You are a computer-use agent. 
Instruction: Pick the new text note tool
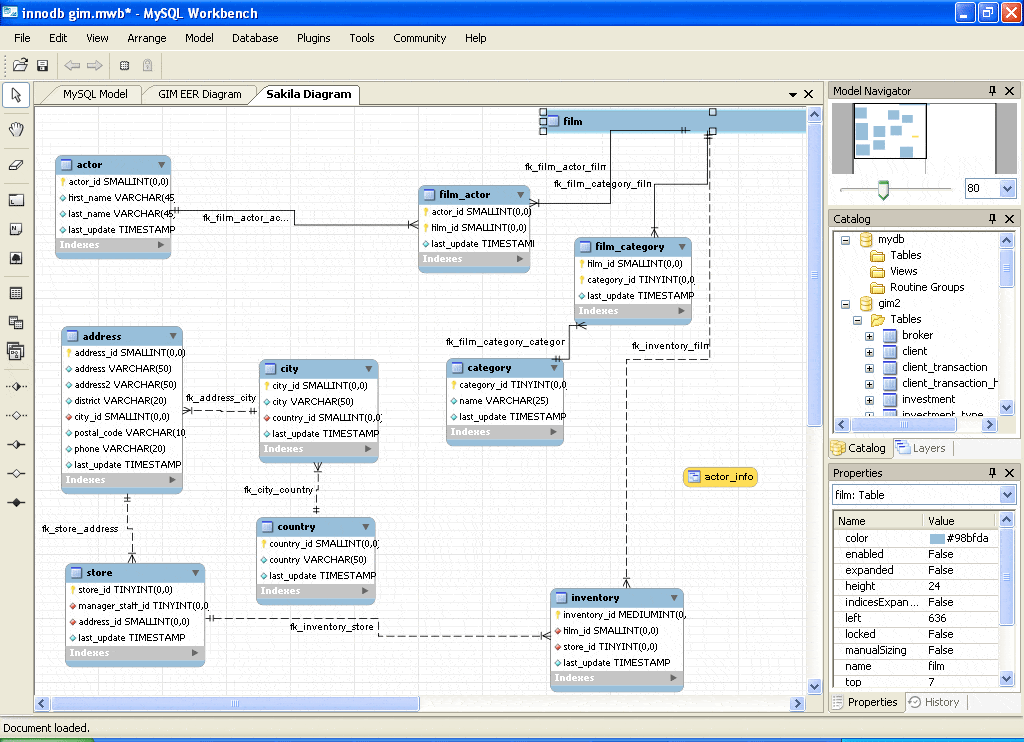[16, 229]
